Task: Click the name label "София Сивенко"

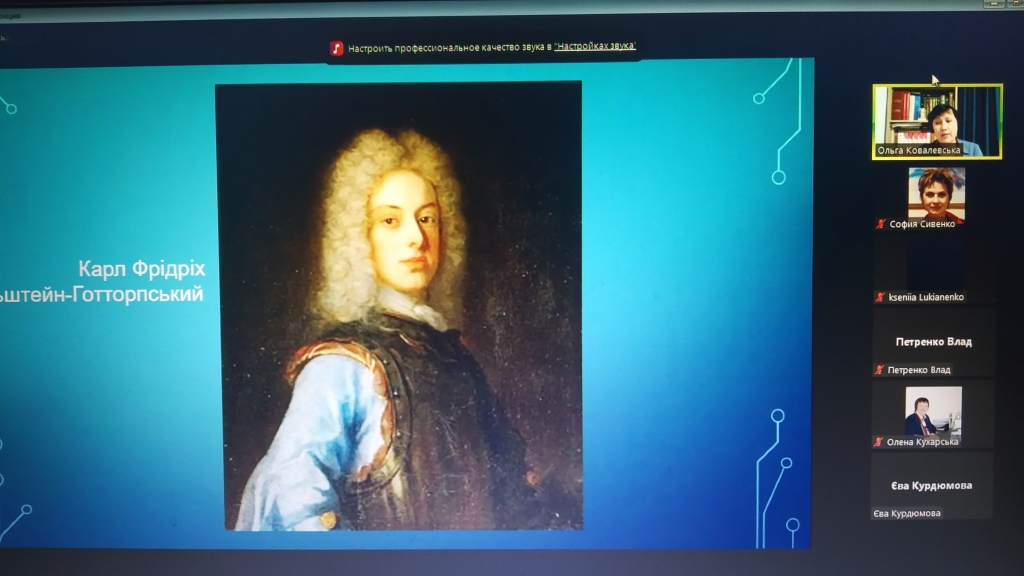Action: 922,224
